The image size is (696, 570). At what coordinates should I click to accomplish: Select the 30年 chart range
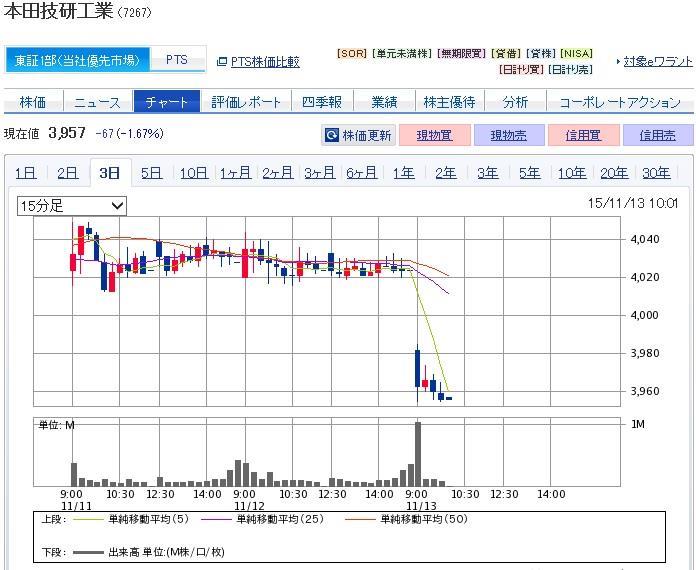coord(656,172)
